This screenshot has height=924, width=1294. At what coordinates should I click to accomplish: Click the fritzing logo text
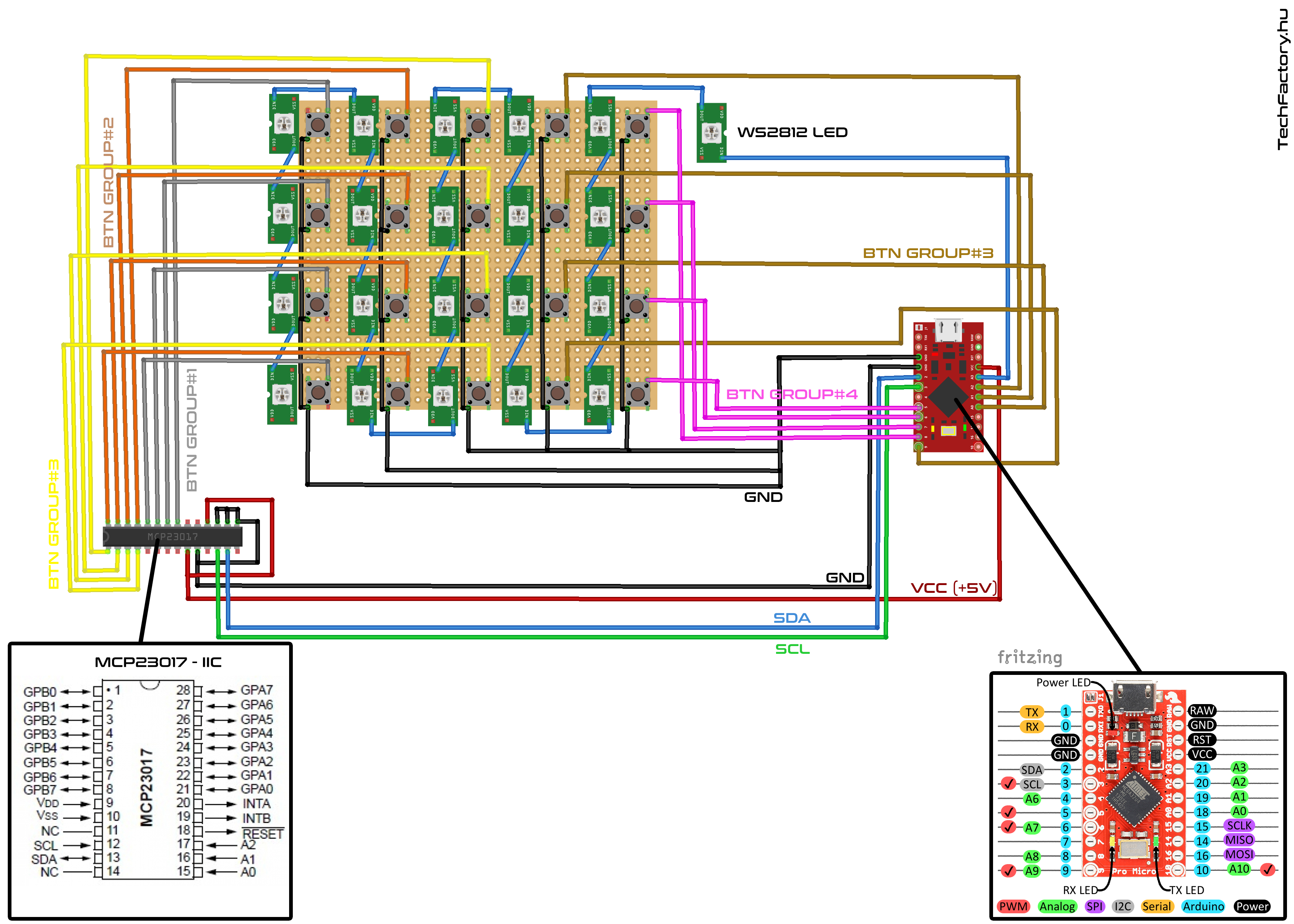1030,658
